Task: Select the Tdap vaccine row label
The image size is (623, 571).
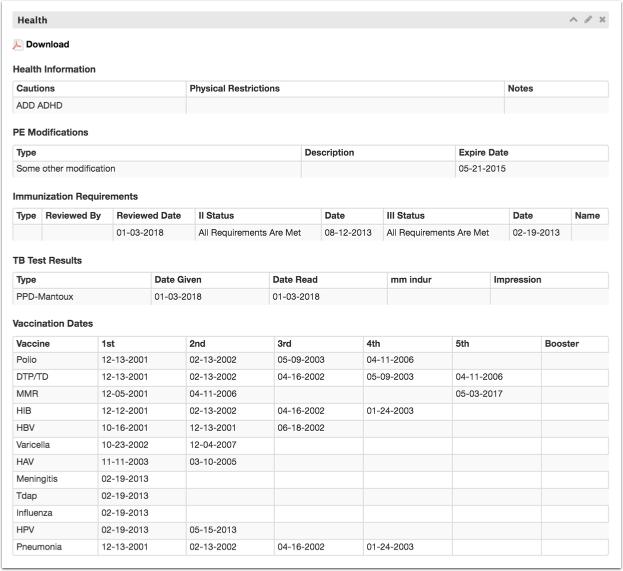Action: (27, 496)
